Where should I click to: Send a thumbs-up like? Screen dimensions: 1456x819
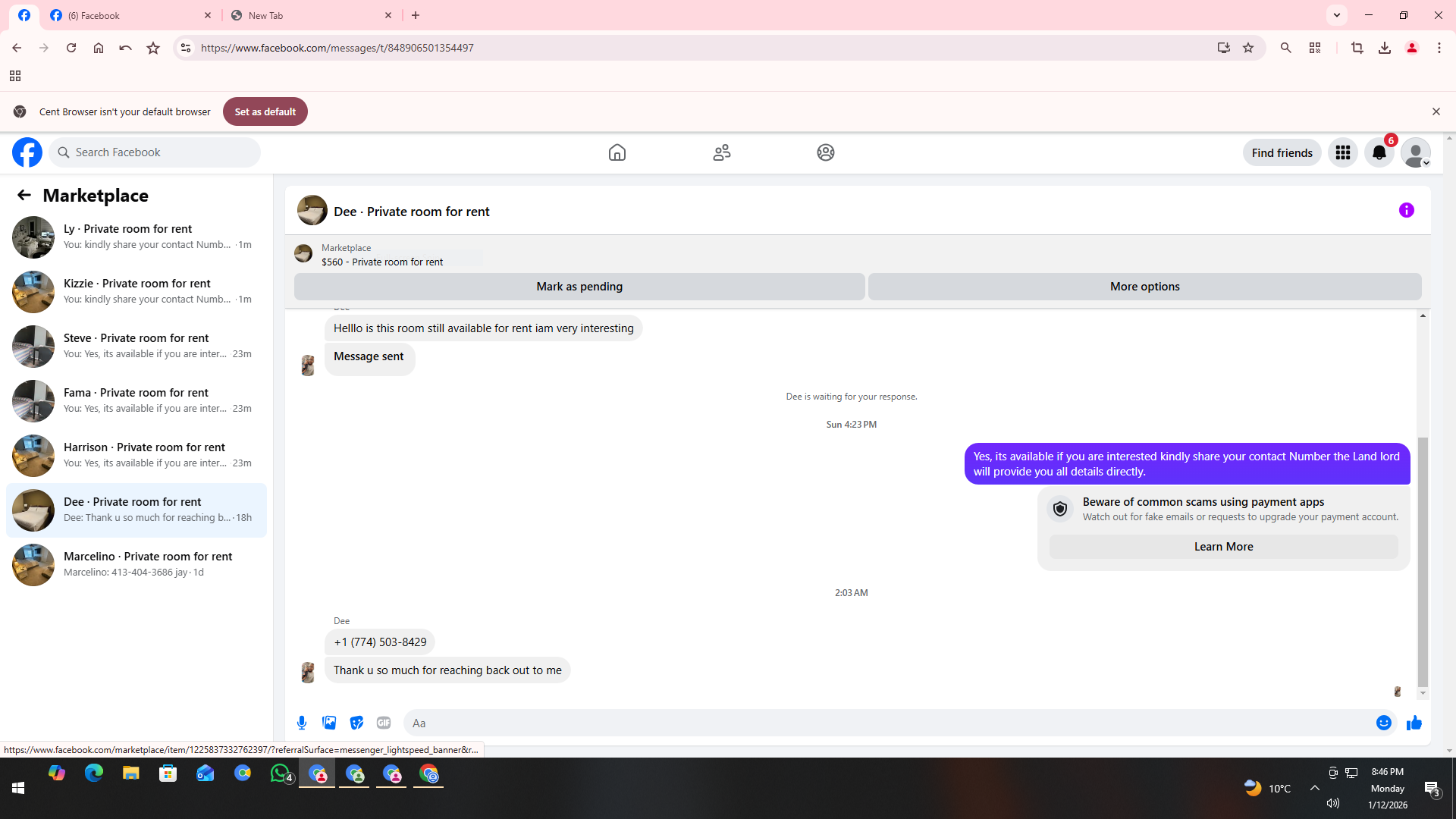(x=1414, y=723)
